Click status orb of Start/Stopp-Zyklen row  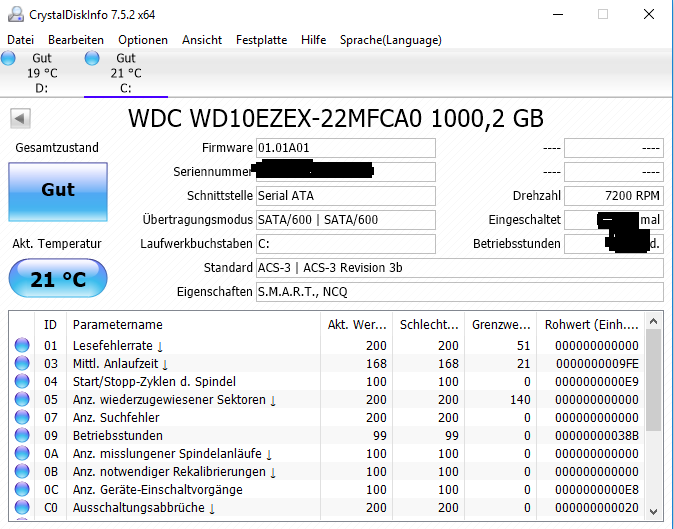click(22, 381)
